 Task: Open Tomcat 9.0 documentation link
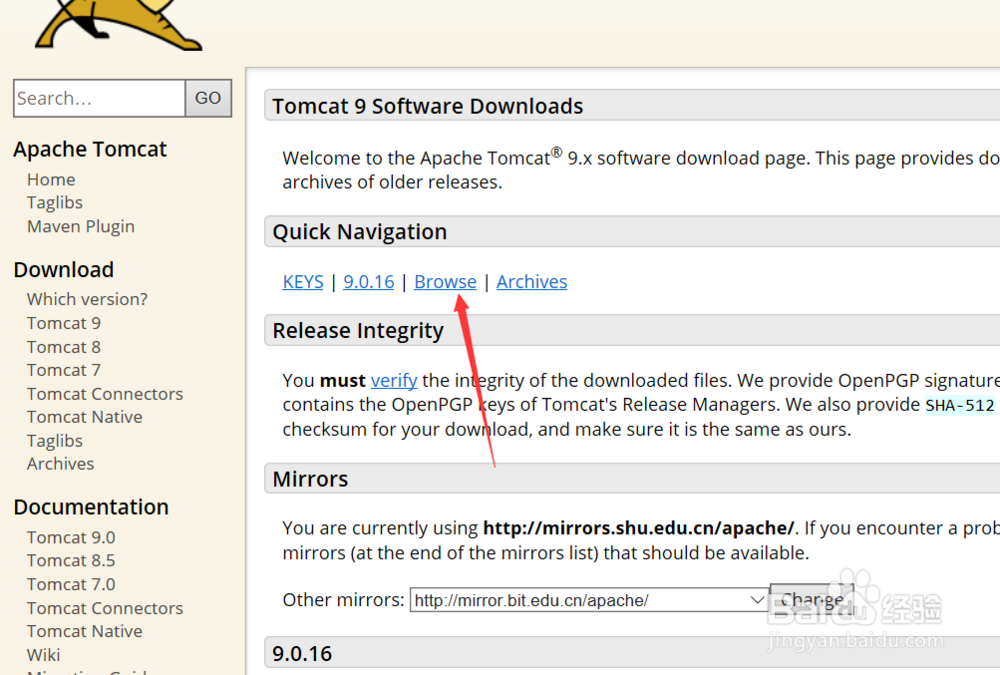(71, 538)
